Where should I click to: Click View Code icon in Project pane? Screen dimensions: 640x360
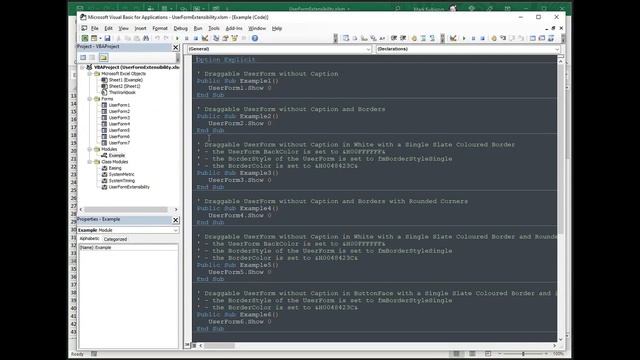(83, 58)
